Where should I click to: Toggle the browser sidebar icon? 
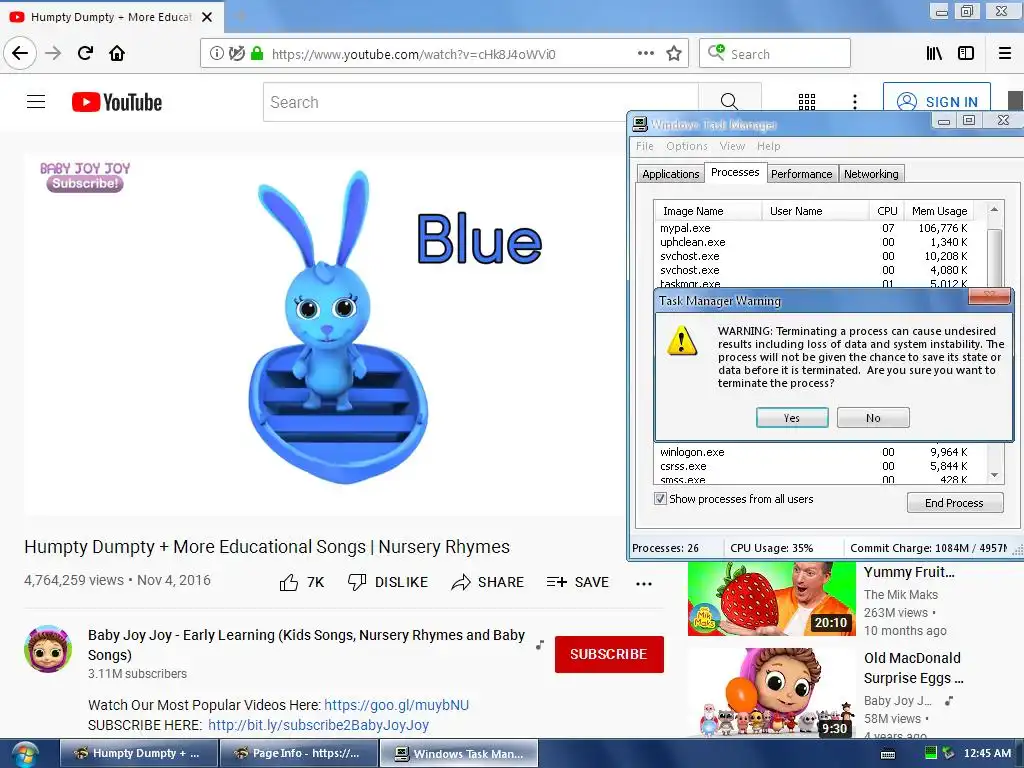pyautogui.click(x=966, y=54)
